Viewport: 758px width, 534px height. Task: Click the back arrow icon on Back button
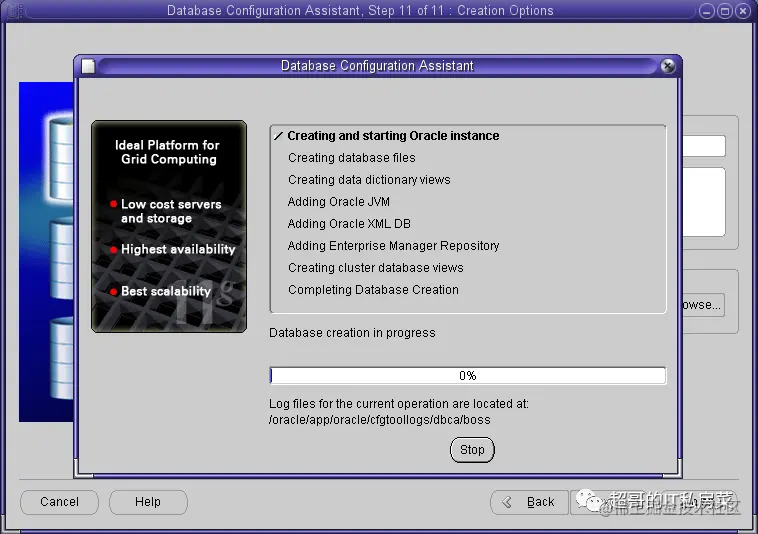click(x=507, y=502)
